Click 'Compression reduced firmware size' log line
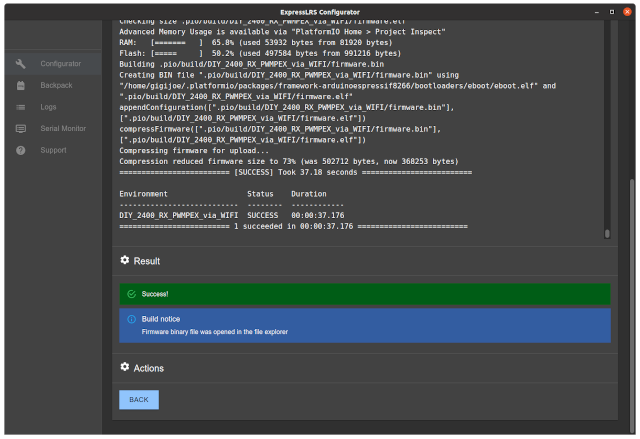640x439 pixels. (289, 161)
